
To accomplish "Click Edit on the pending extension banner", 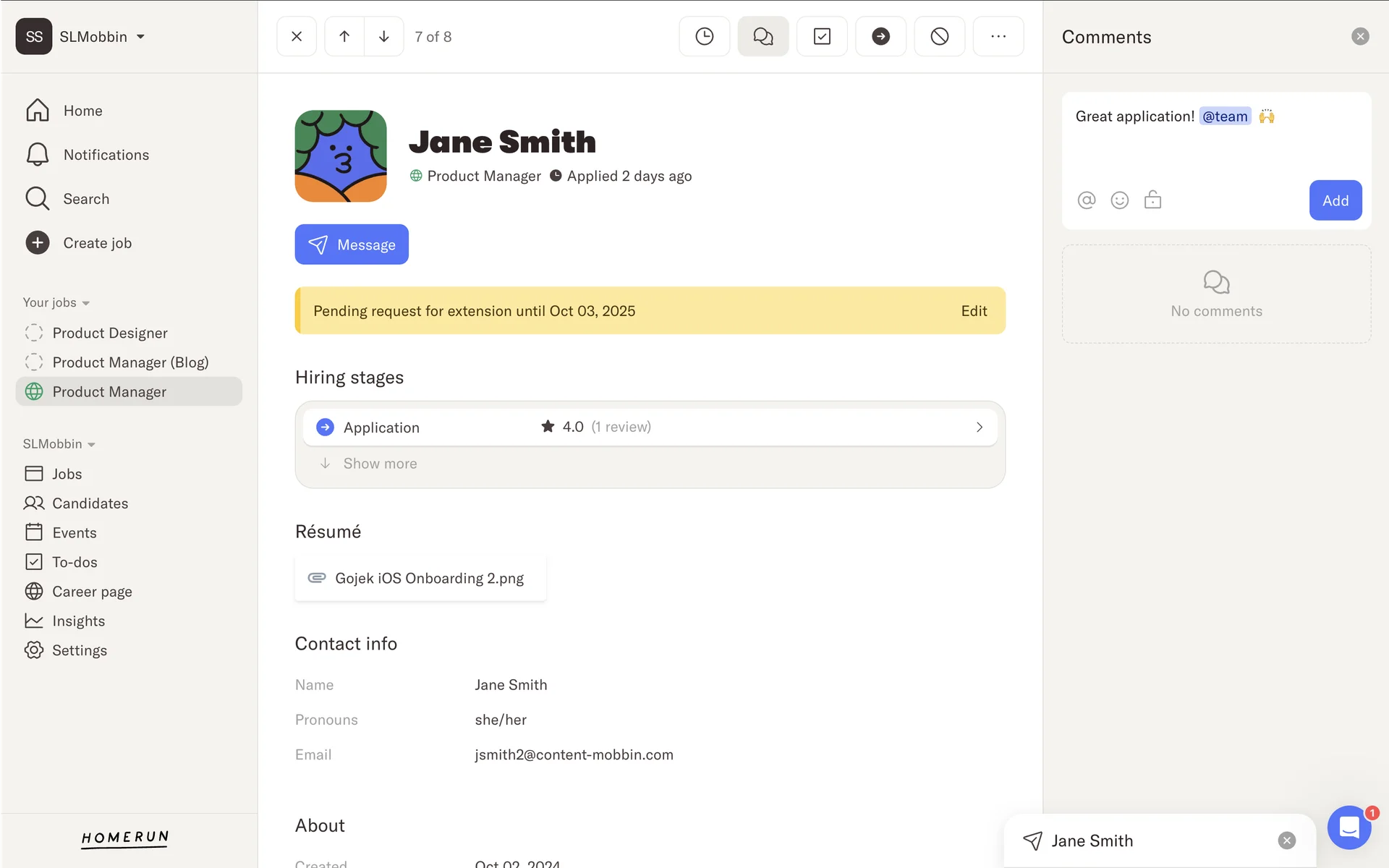I will coord(974,311).
